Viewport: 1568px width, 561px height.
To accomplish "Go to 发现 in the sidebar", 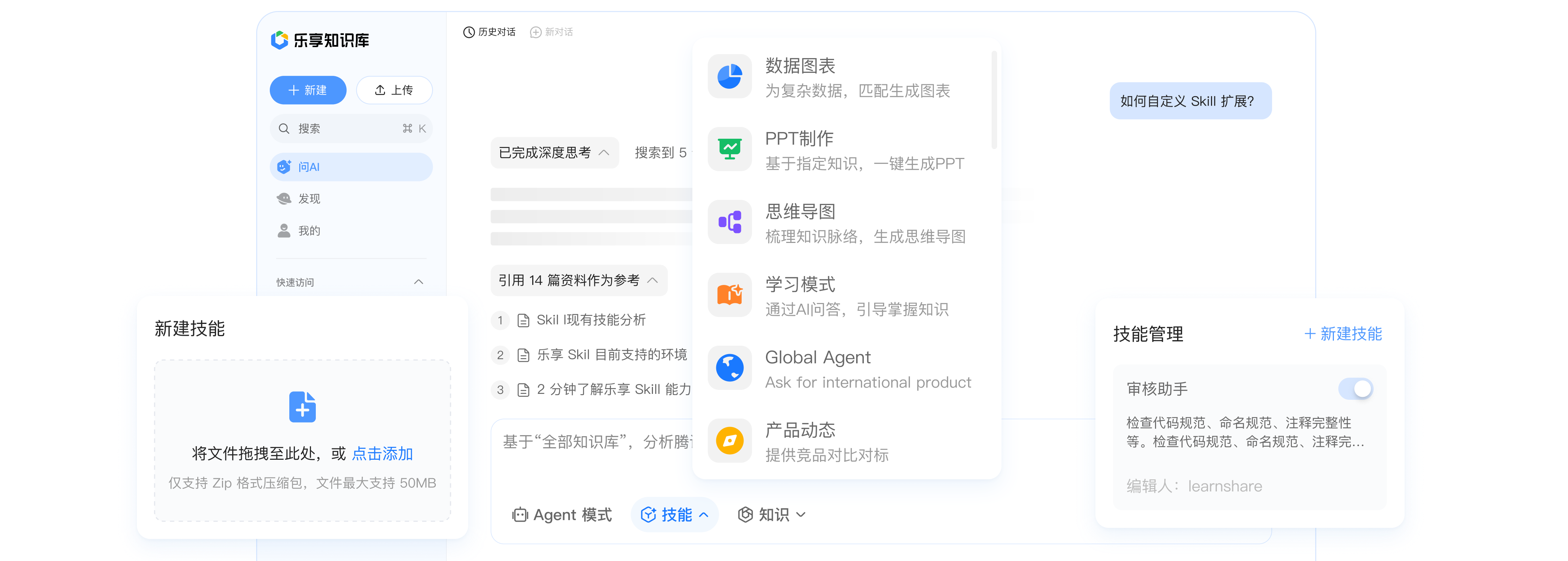I will coord(351,199).
